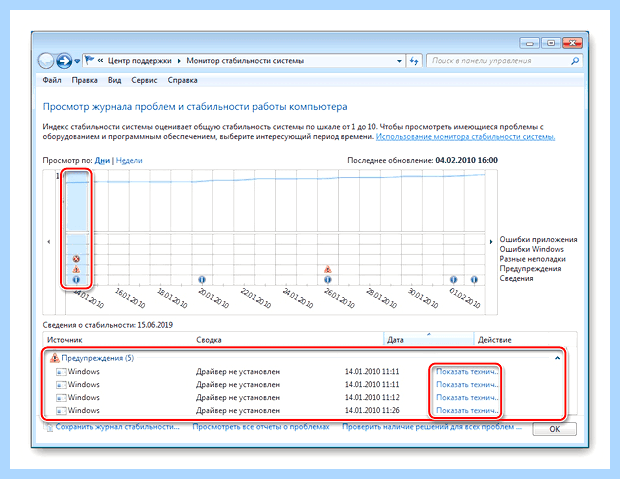Select "Центр поддержки" breadcrumb
The width and height of the screenshot is (620, 479).
click(140, 61)
